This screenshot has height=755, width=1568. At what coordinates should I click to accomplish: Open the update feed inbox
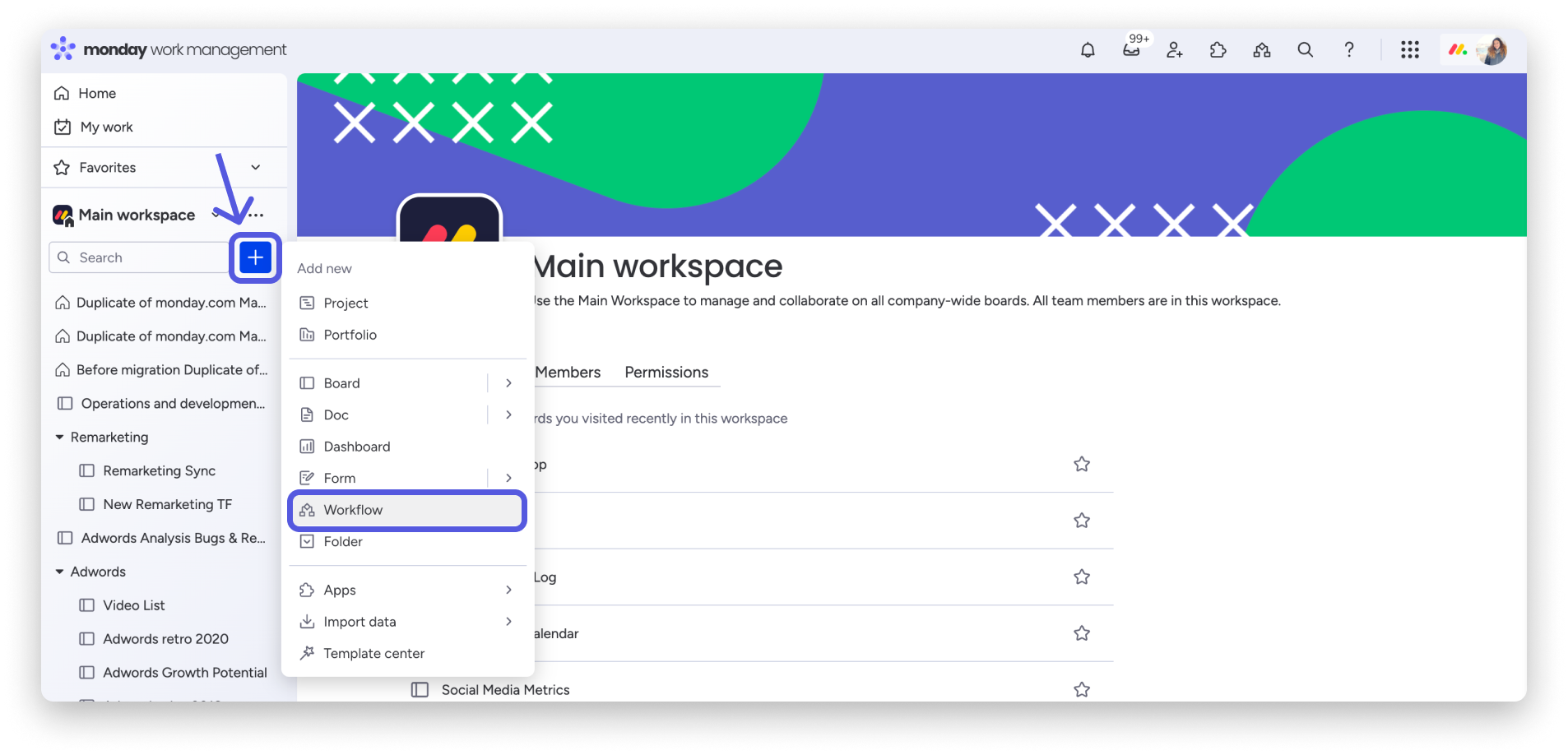(x=1132, y=50)
